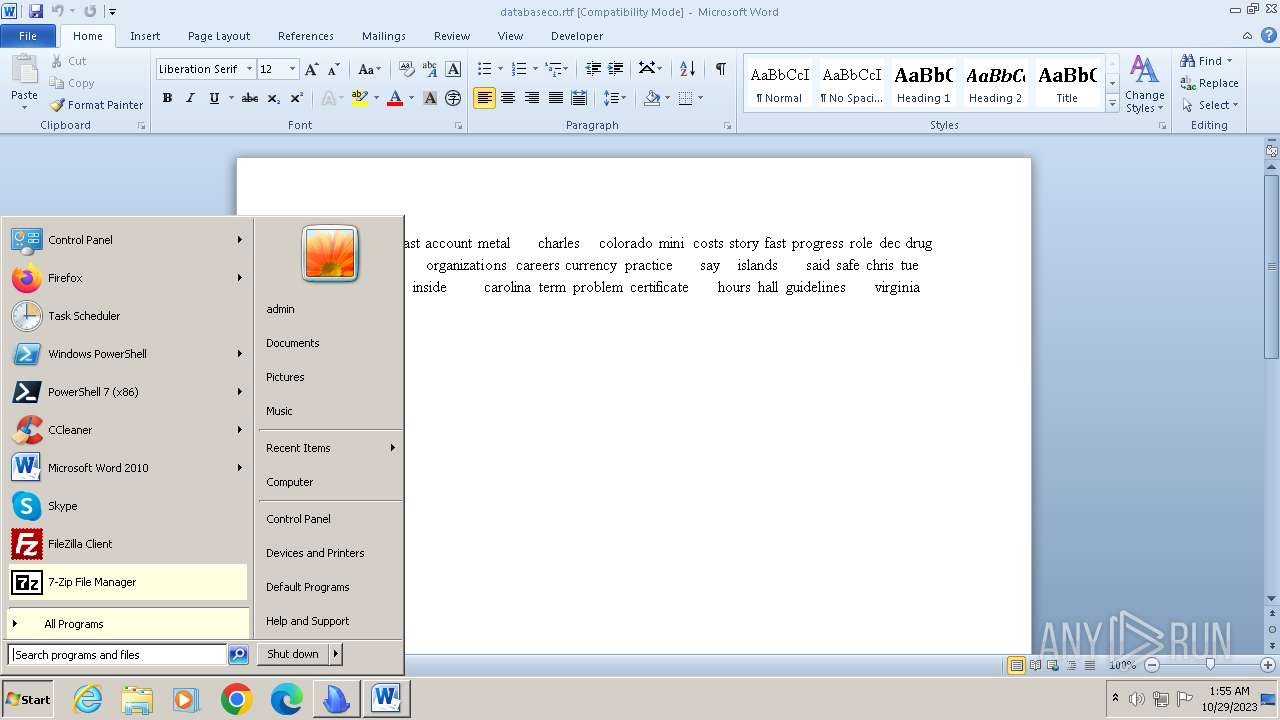Open Internet Explorer from taskbar
Image resolution: width=1280 pixels, height=720 pixels.
[88, 699]
